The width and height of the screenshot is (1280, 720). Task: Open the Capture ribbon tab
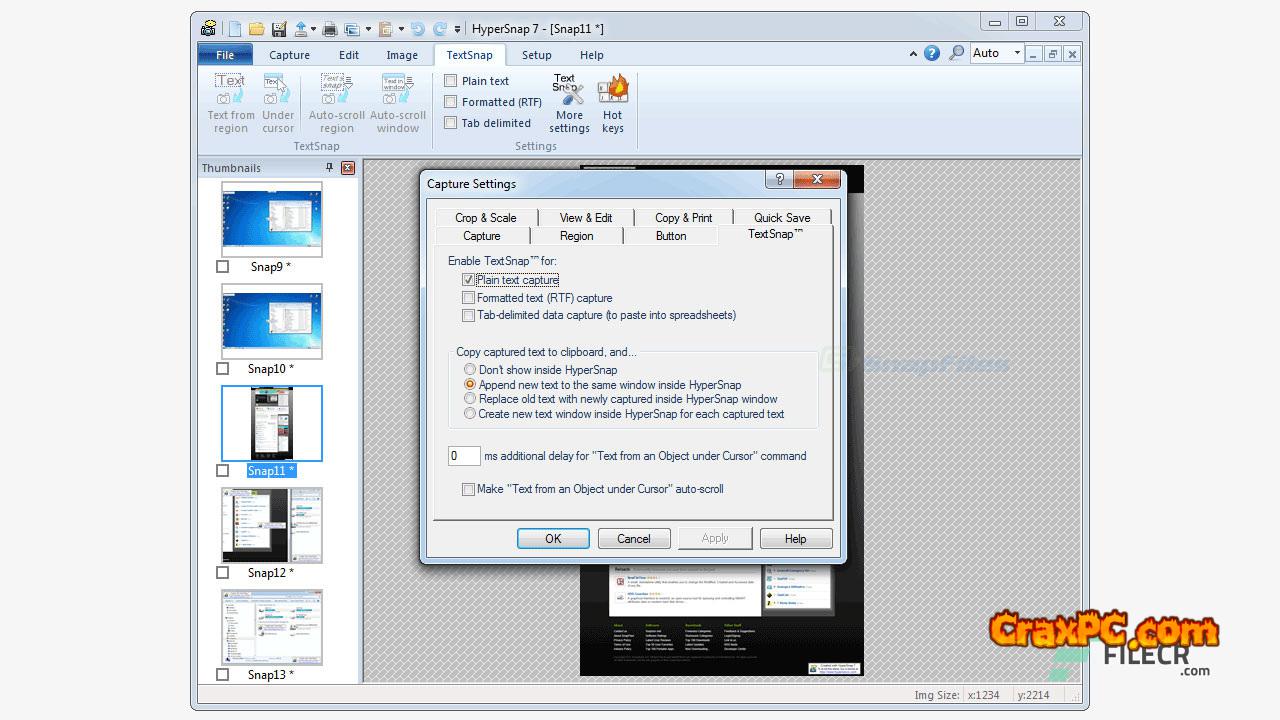click(289, 55)
